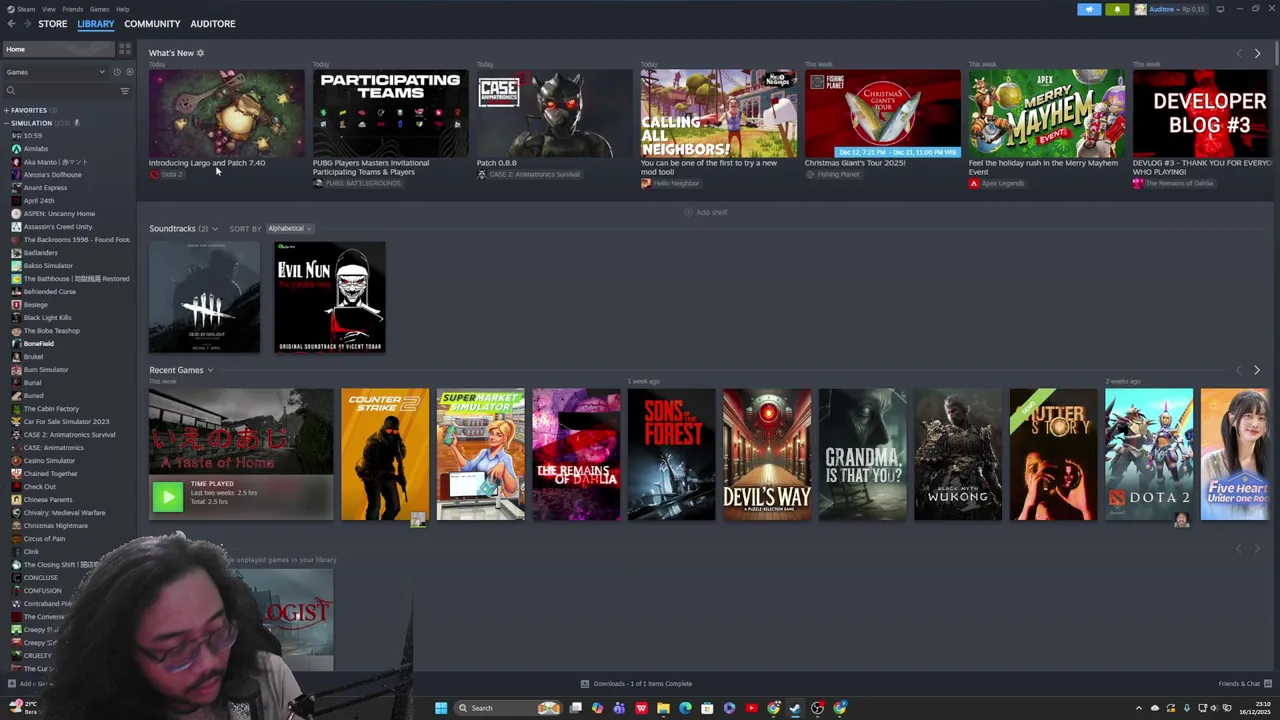
Task: Open wallet balance Rp 0,15
Action: click(x=1193, y=9)
